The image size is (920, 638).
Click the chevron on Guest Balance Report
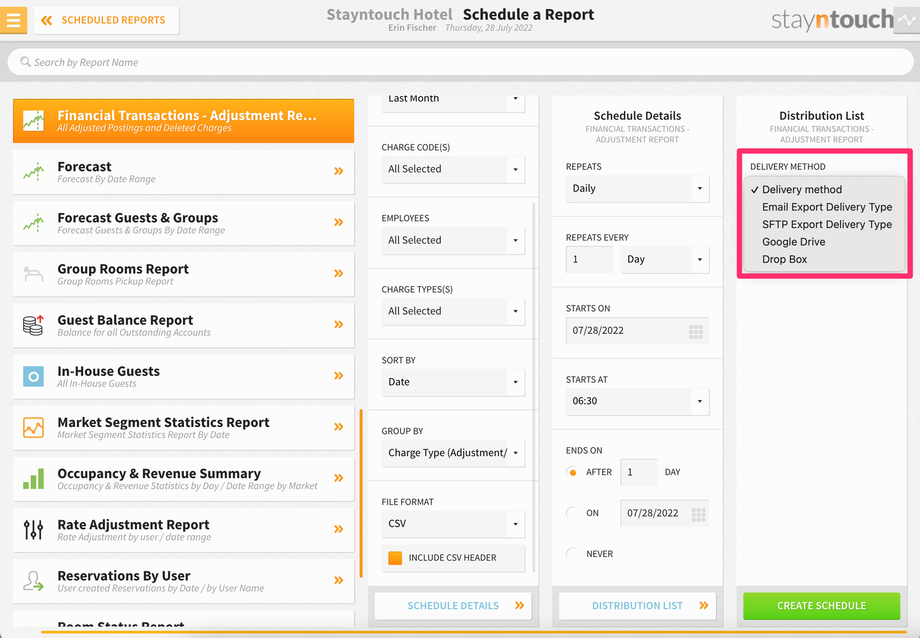[x=339, y=324]
